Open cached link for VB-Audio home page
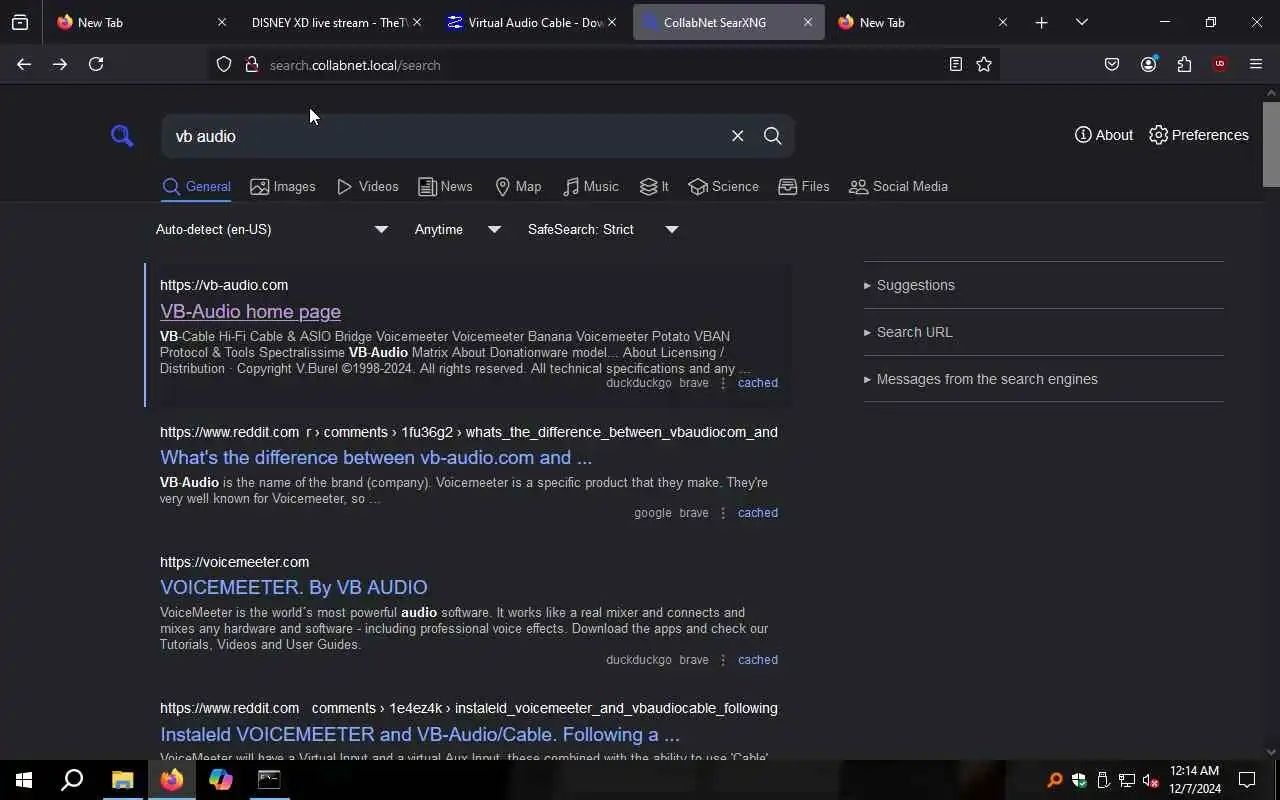 [x=758, y=383]
